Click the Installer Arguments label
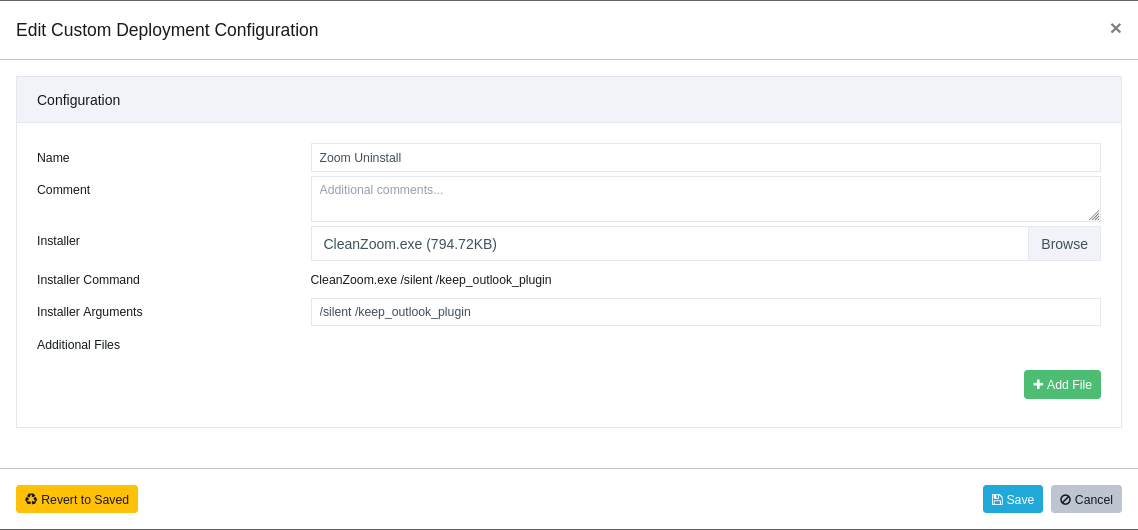Screen dimensions: 1138x530 89,311
